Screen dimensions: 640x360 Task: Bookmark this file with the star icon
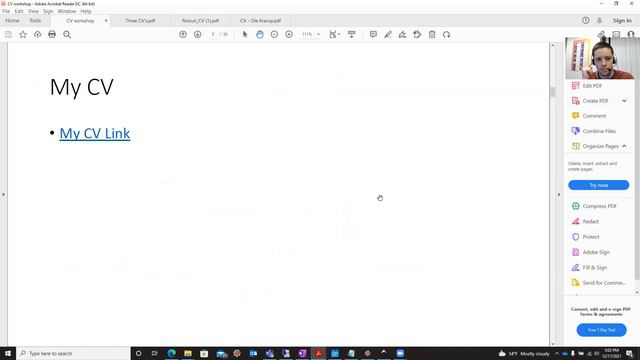pyautogui.click(x=23, y=35)
